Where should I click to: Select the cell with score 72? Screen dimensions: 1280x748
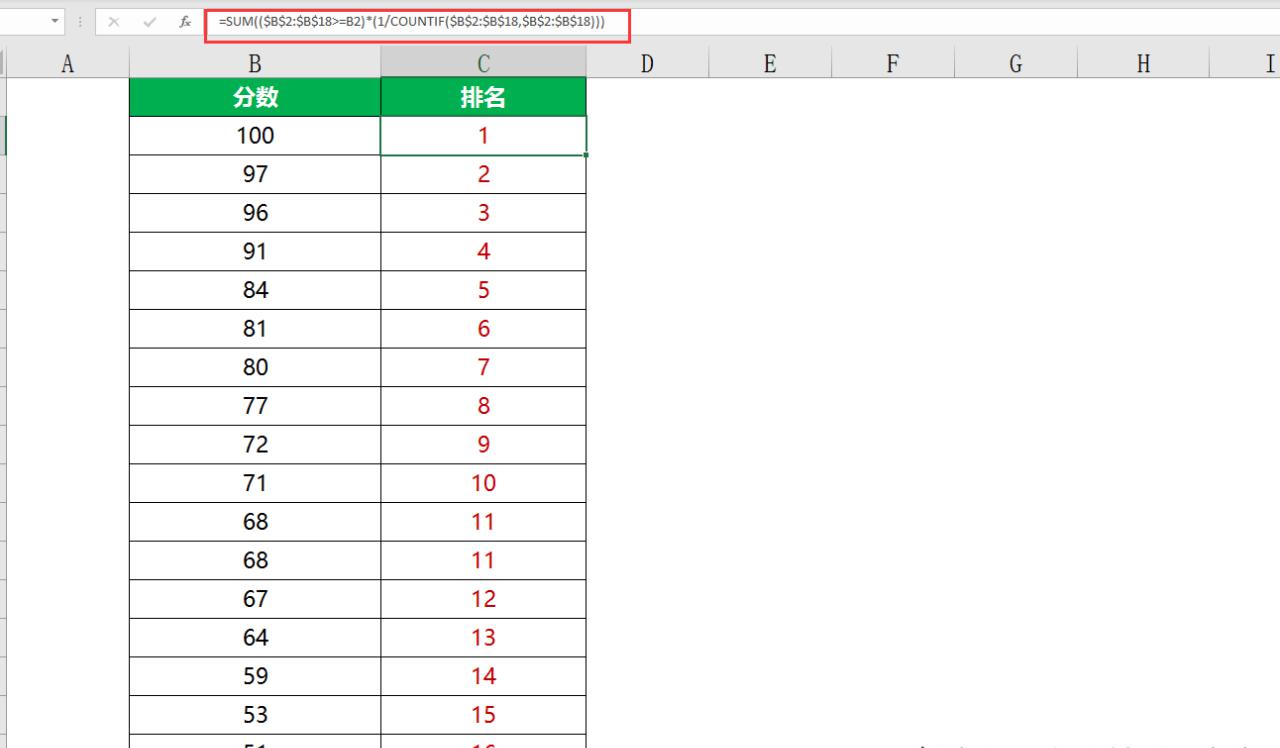point(255,444)
